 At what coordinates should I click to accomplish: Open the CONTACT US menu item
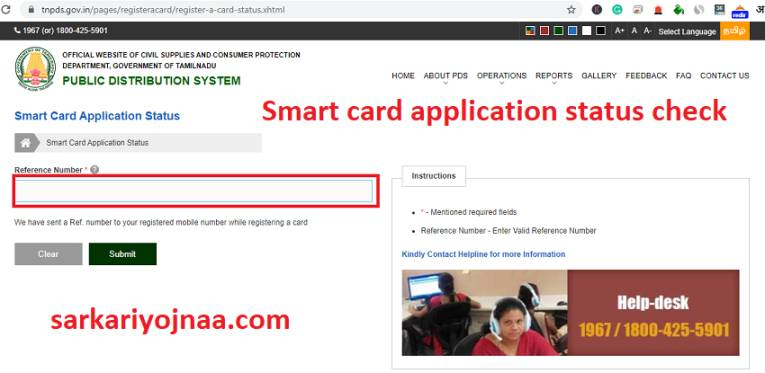[x=725, y=76]
